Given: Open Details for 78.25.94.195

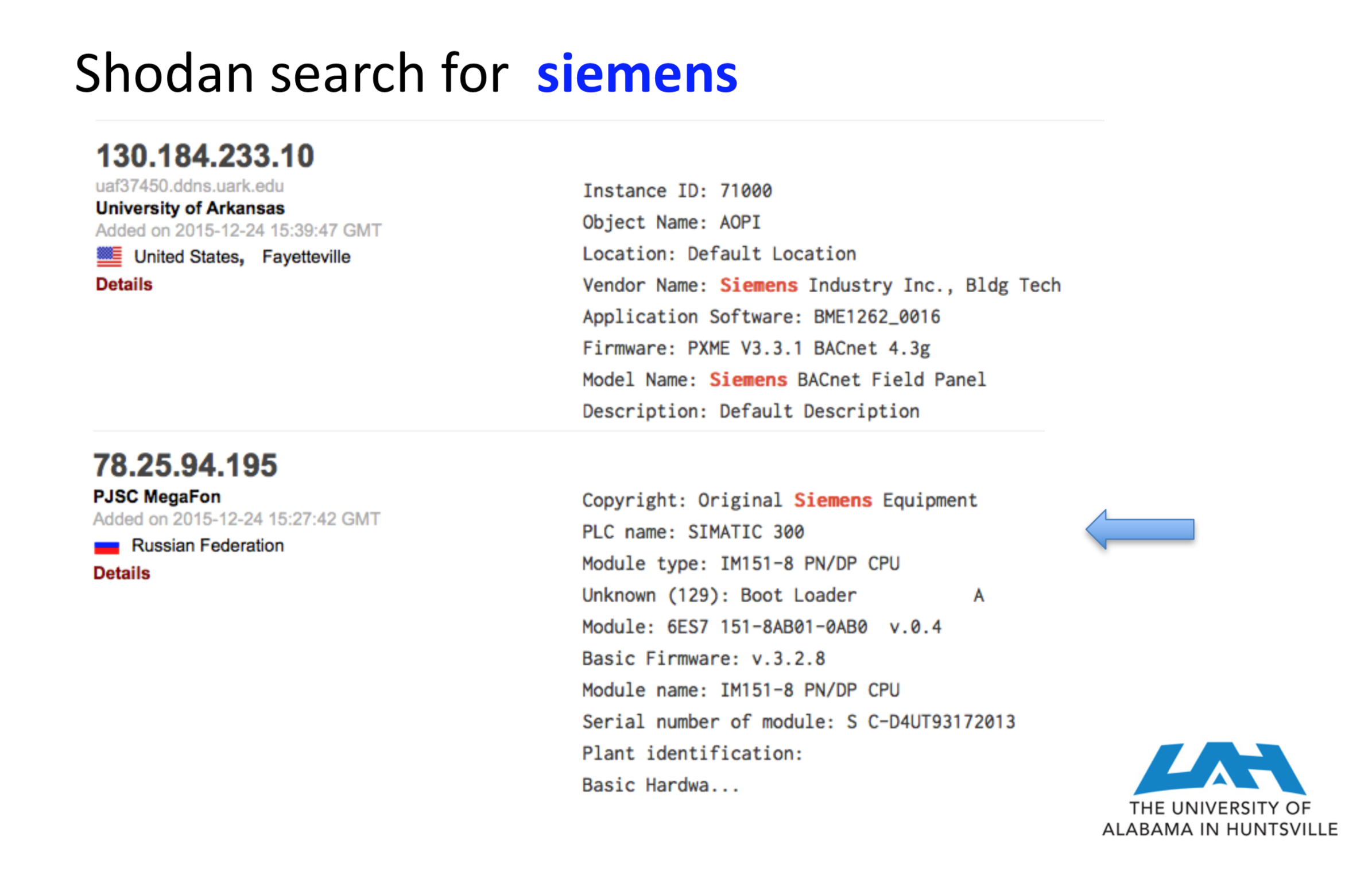Looking at the screenshot, I should [122, 573].
